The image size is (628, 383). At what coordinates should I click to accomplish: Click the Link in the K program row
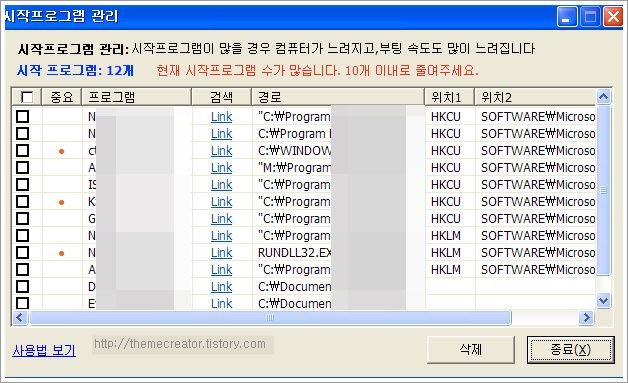pyautogui.click(x=221, y=202)
